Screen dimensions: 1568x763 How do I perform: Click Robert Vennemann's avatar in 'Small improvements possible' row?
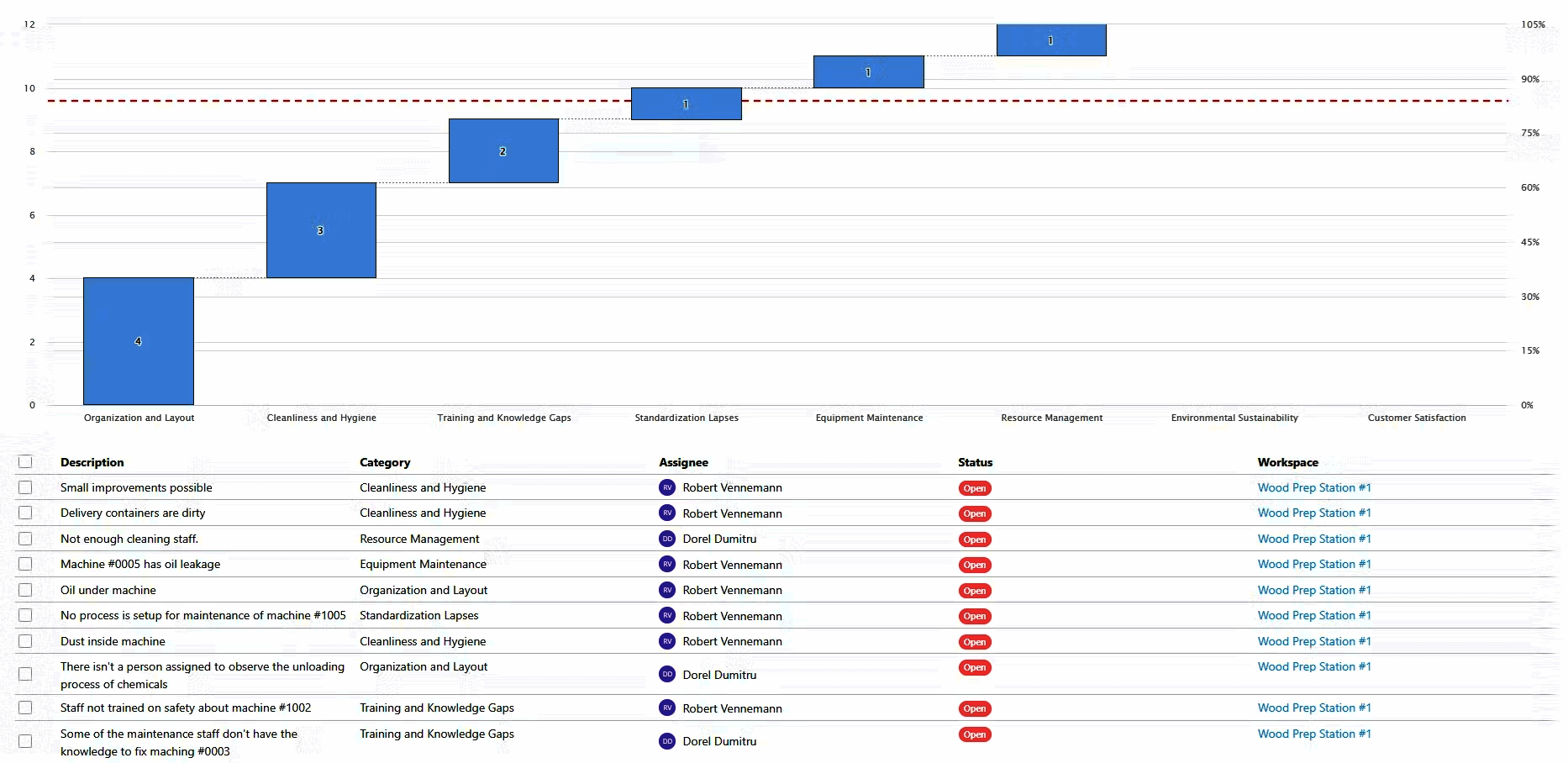click(x=667, y=487)
